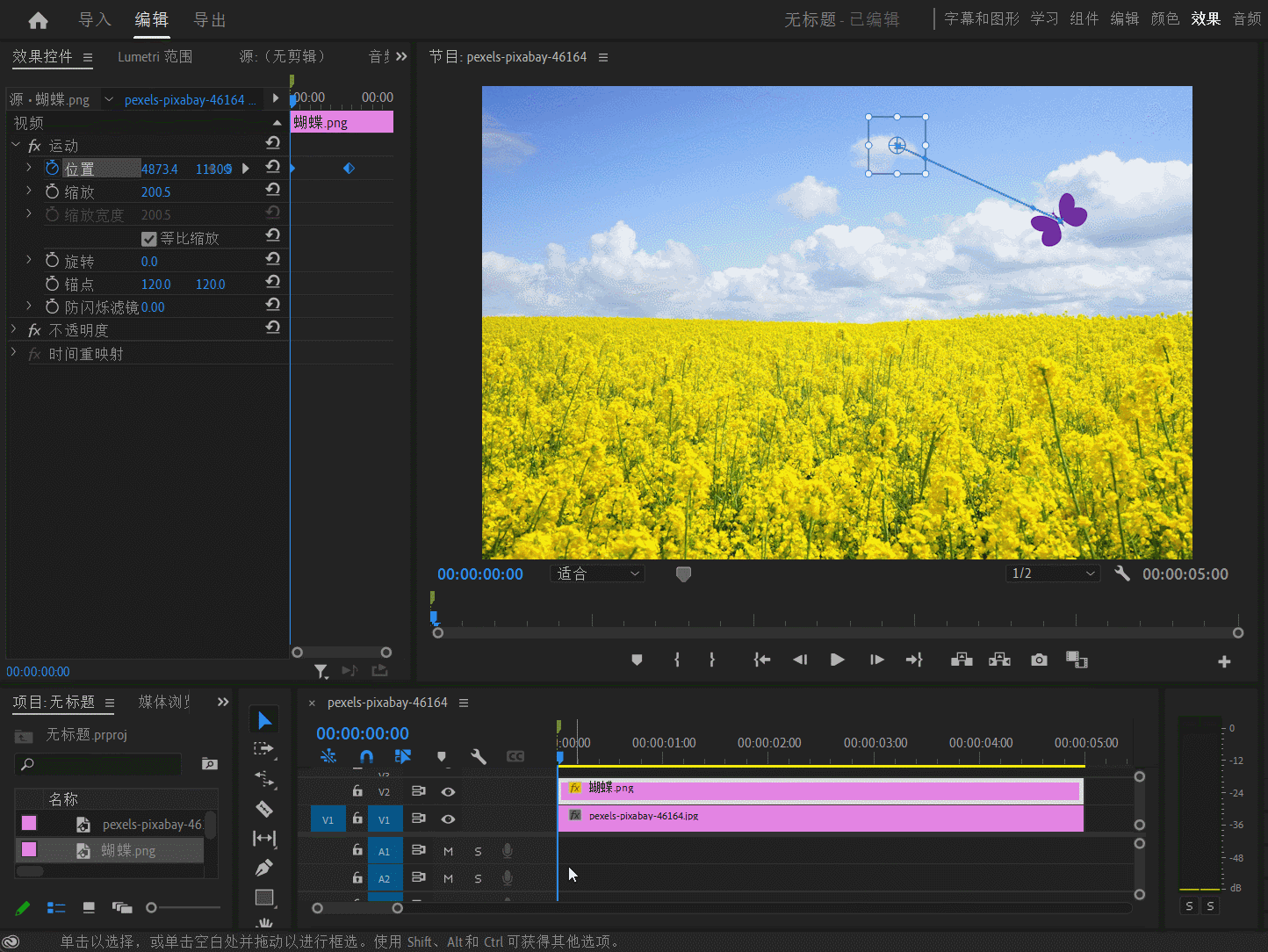Mute audio track A1
This screenshot has height=952, width=1268.
coord(448,851)
